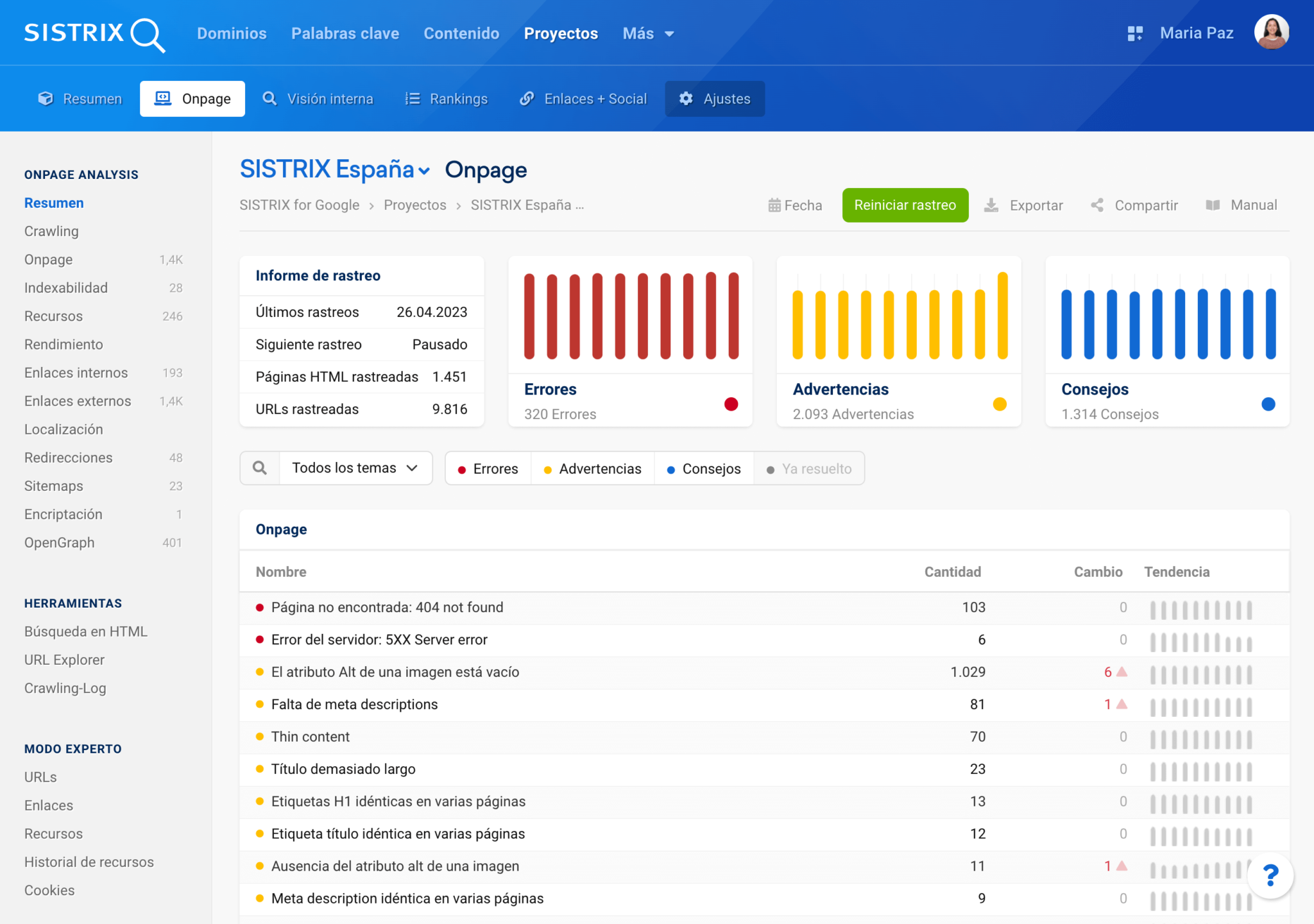Open Indexabilidad in the sidebar

coord(66,287)
